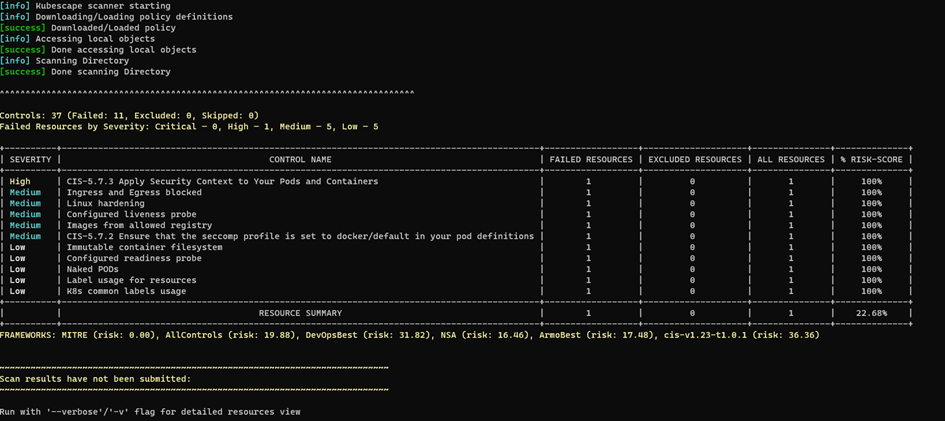Image resolution: width=945 pixels, height=421 pixels.
Task: Click 'Scan results have not been submitted:' message
Action: (x=95, y=379)
